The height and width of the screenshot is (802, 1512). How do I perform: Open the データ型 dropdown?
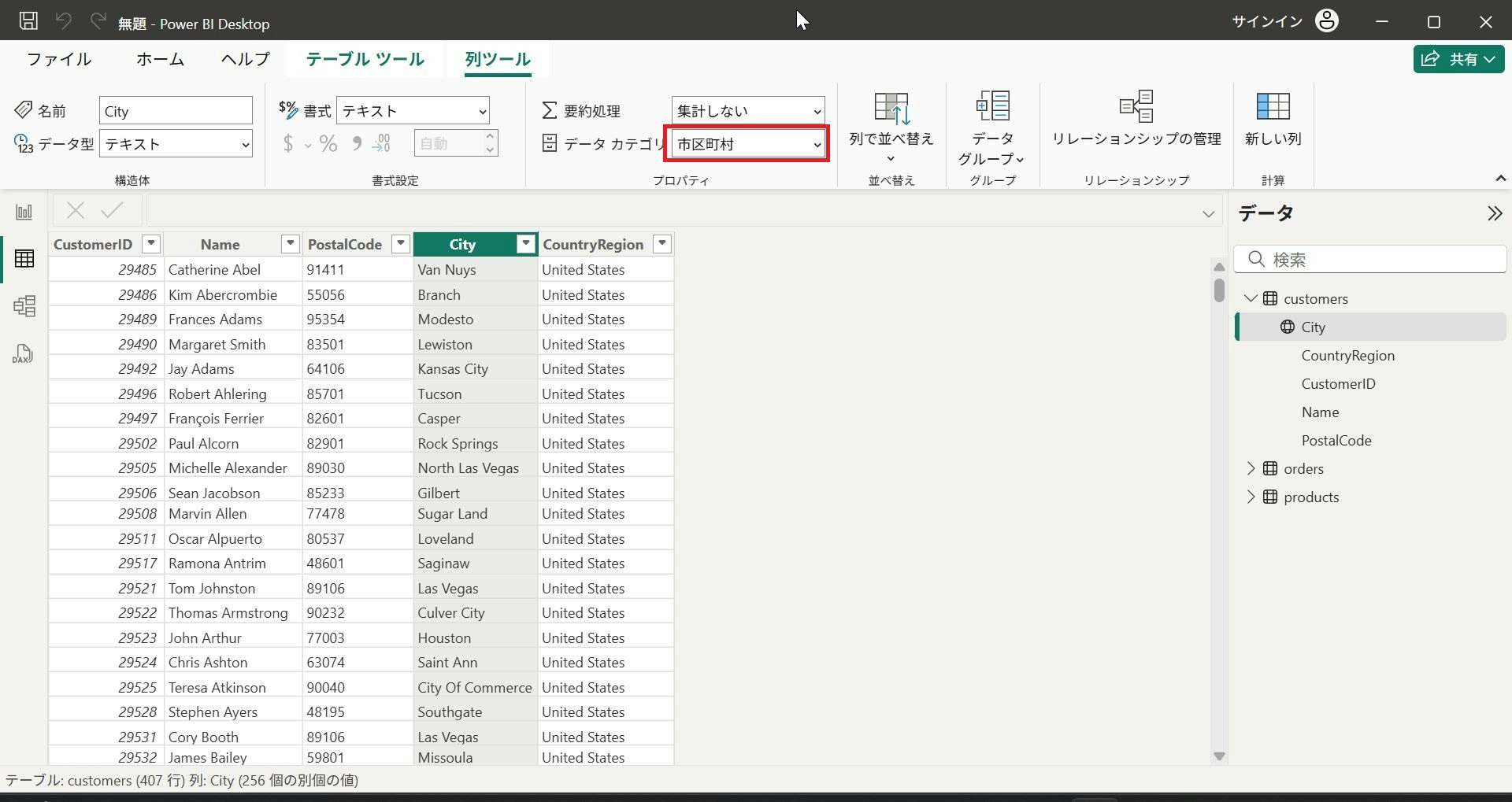pos(176,144)
